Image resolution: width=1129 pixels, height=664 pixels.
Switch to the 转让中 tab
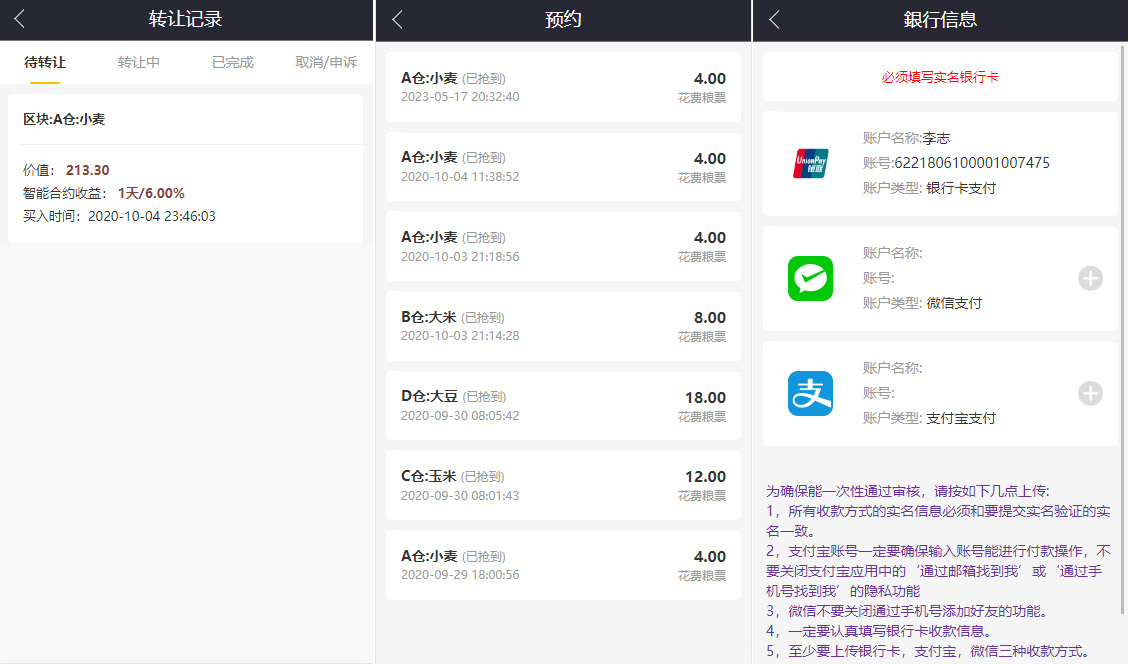tap(139, 62)
